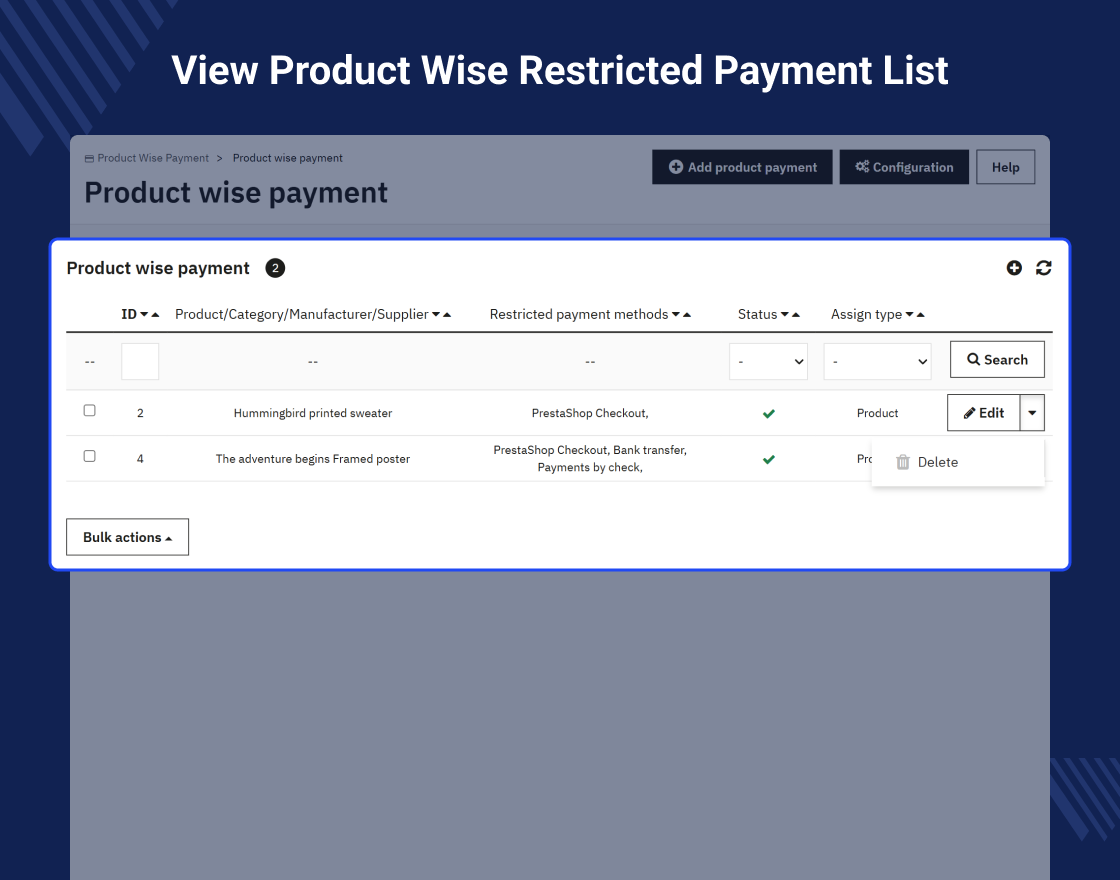Open the Status filter dropdown
Screen dimensions: 1120x880
(769, 361)
